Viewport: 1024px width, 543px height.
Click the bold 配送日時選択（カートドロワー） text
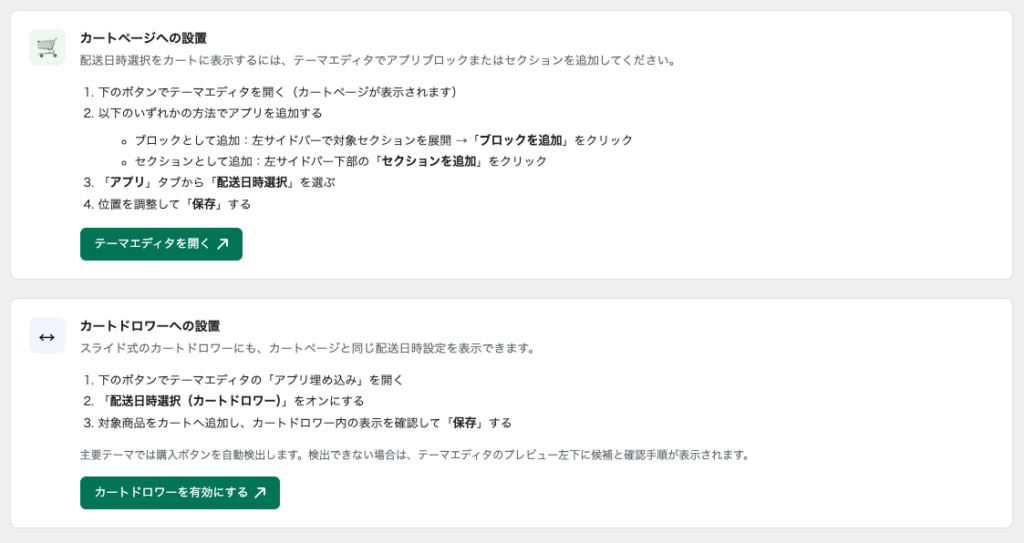pyautogui.click(x=195, y=401)
